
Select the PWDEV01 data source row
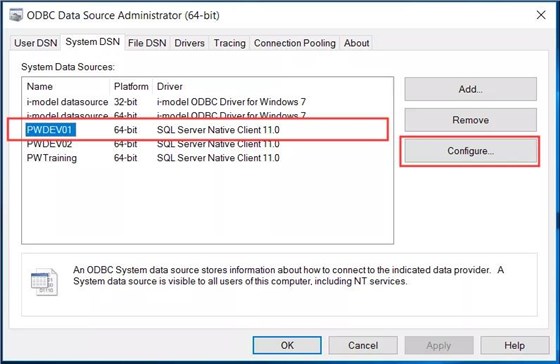point(207,130)
